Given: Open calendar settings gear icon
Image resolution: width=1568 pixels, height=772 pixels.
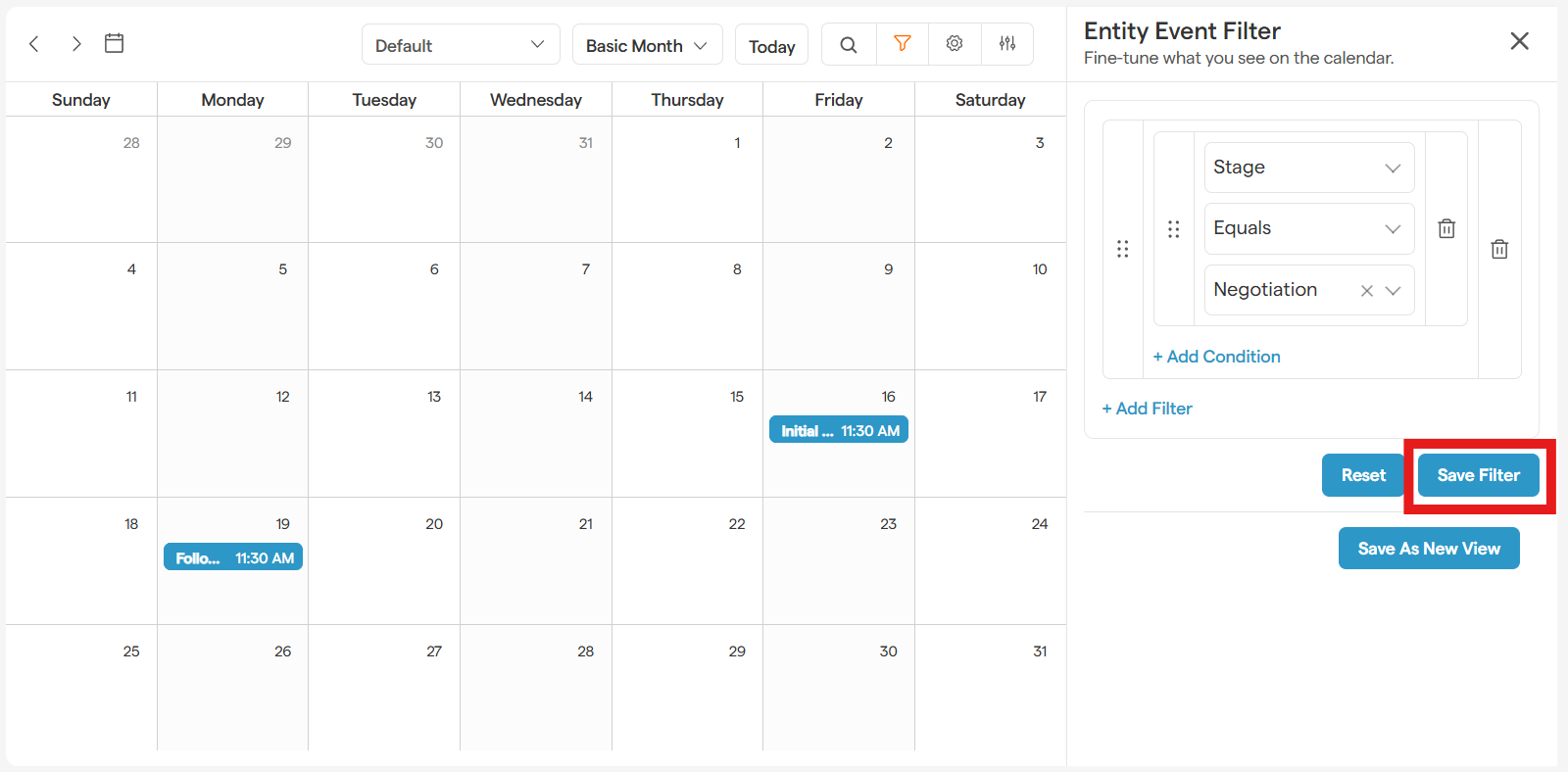Looking at the screenshot, I should (x=955, y=44).
